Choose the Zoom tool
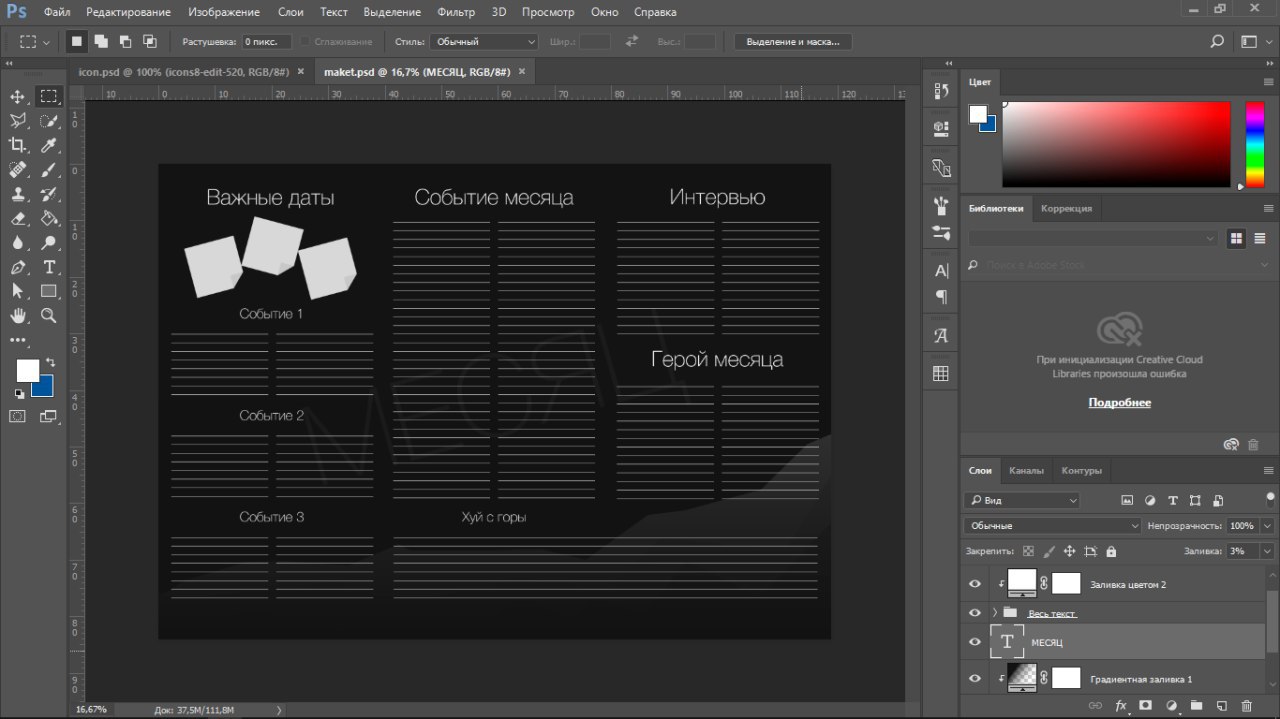 (x=48, y=316)
